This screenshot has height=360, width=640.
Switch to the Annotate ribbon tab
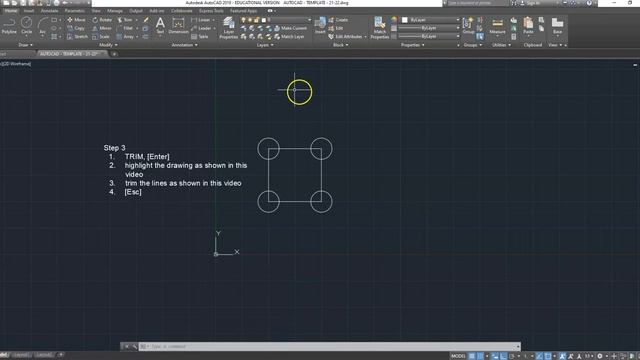49,11
